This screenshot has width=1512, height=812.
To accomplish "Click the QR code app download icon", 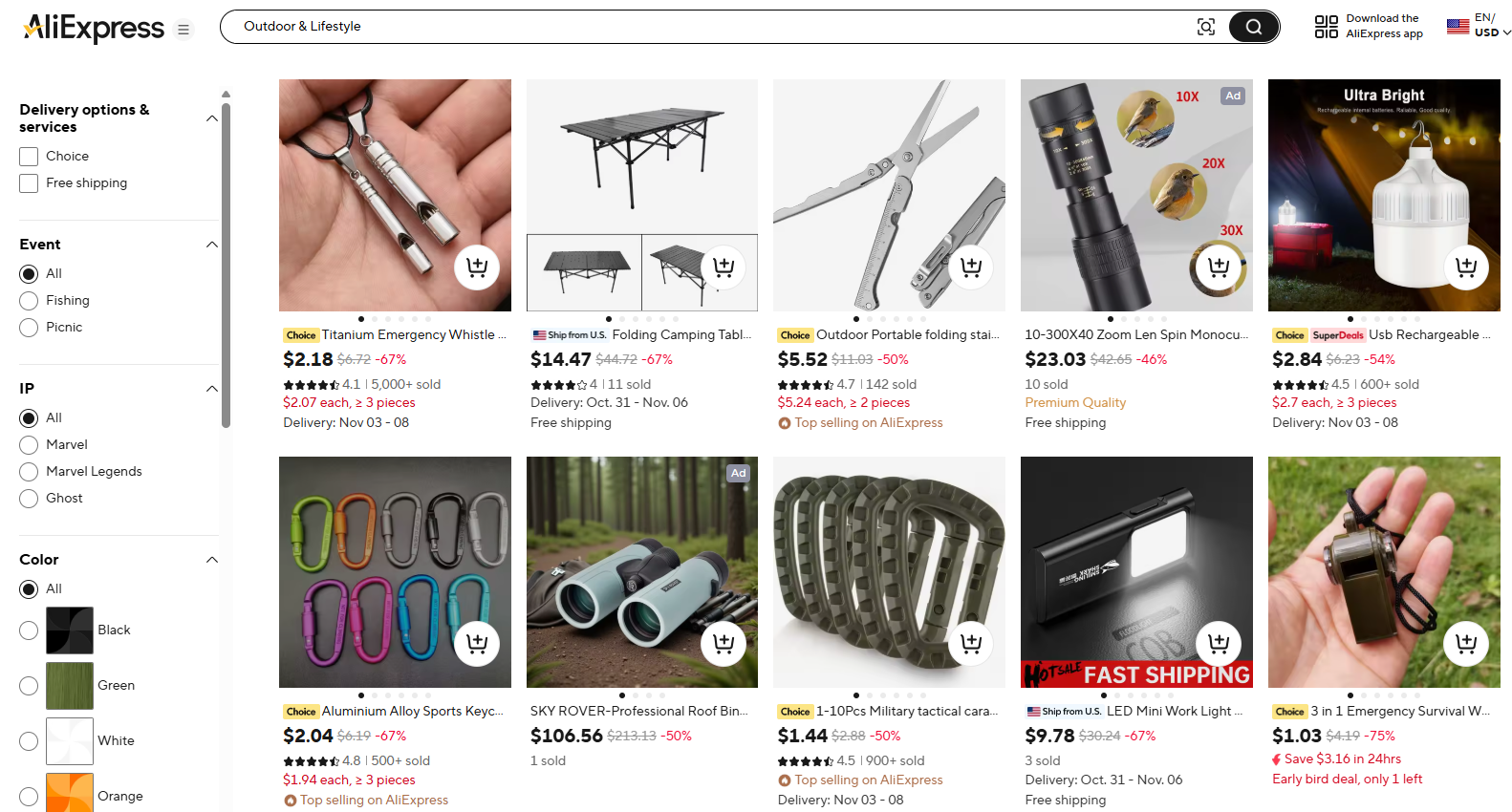I will 1326,27.
